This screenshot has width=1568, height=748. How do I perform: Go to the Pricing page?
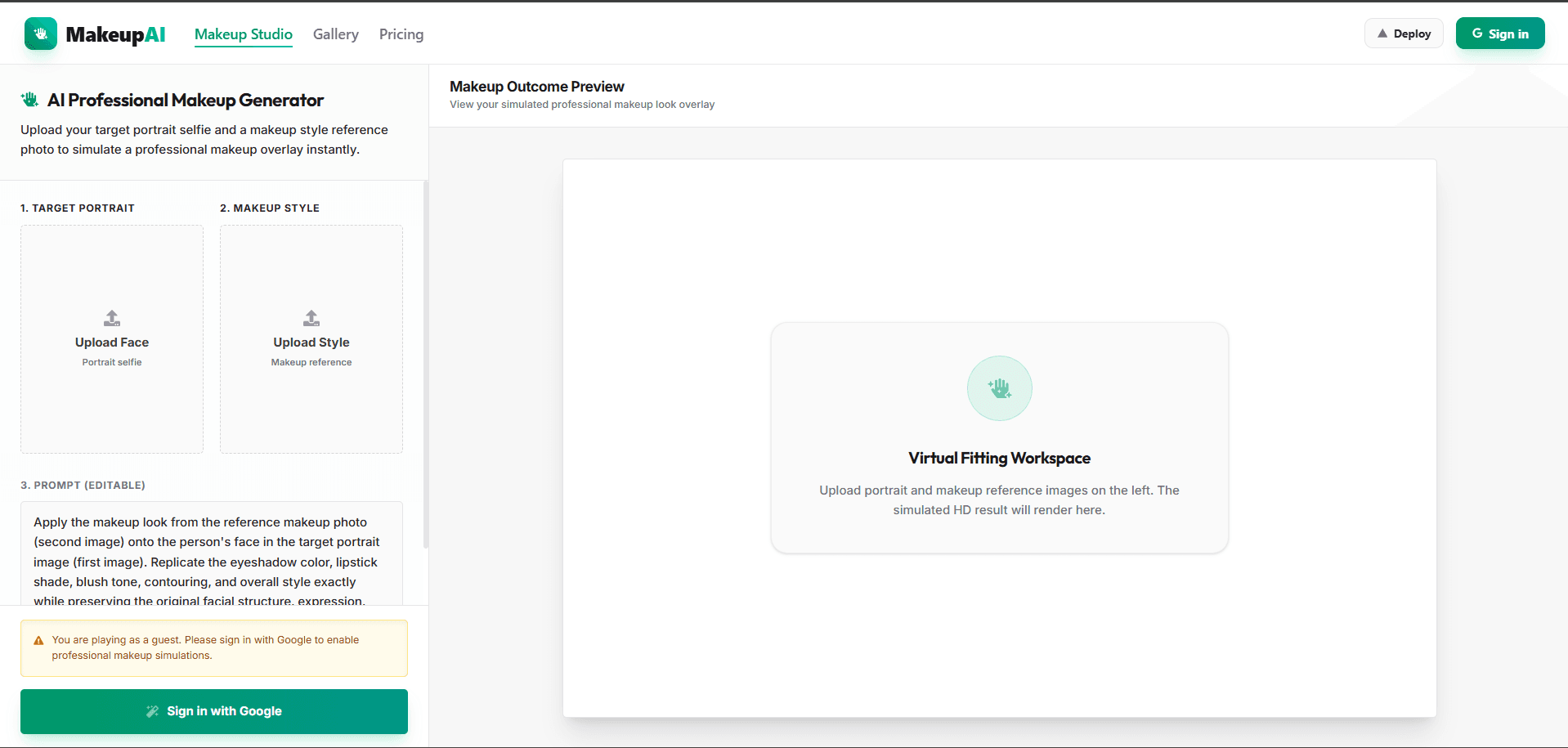click(401, 34)
